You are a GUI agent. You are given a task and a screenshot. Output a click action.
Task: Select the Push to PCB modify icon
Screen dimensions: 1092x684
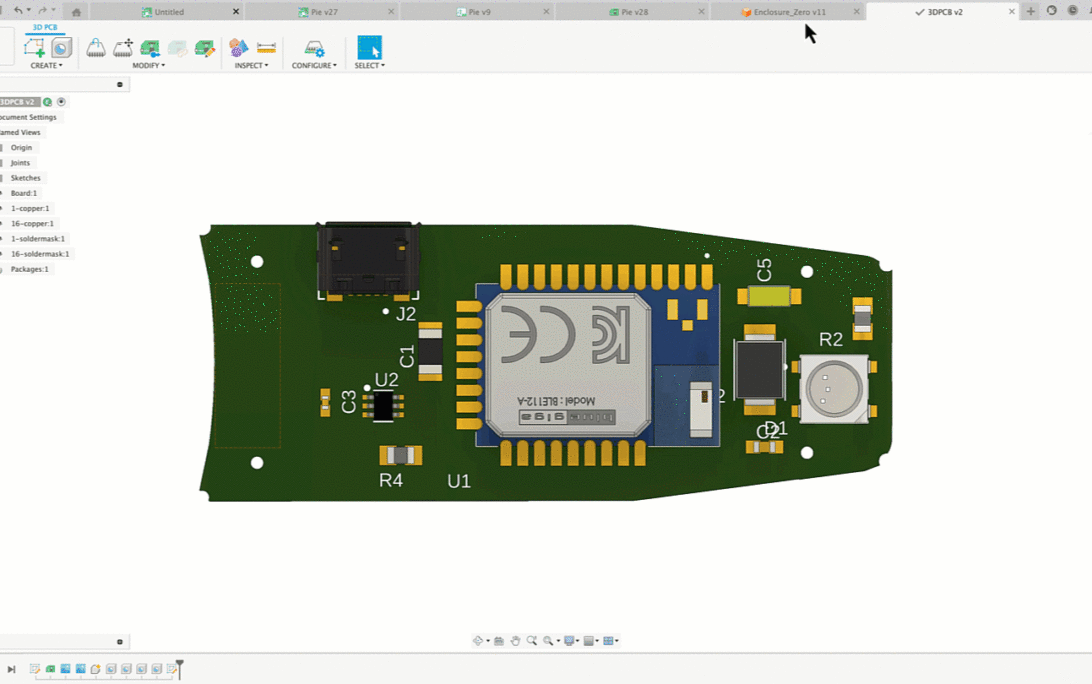tap(96, 48)
